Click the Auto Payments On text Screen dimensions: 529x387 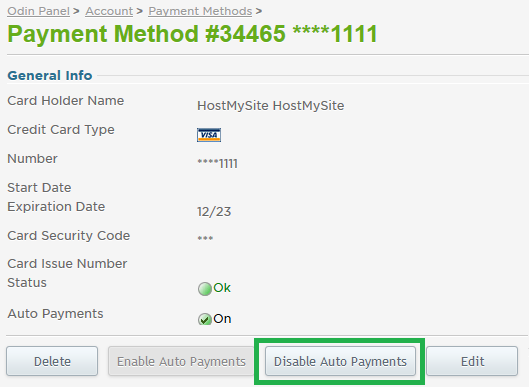pyautogui.click(x=222, y=319)
